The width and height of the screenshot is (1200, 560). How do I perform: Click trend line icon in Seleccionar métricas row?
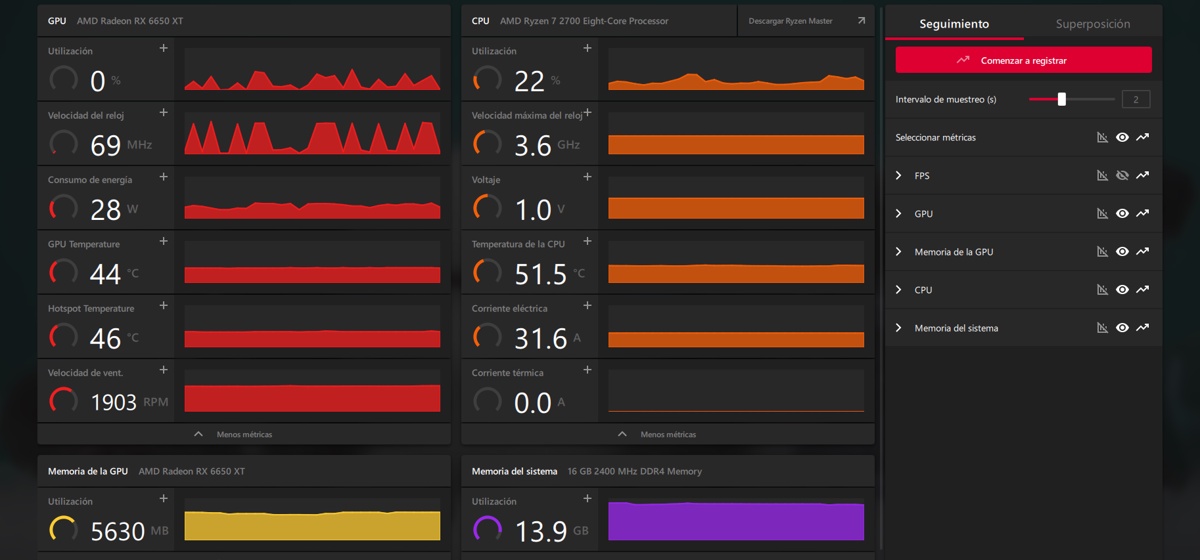(x=1143, y=137)
